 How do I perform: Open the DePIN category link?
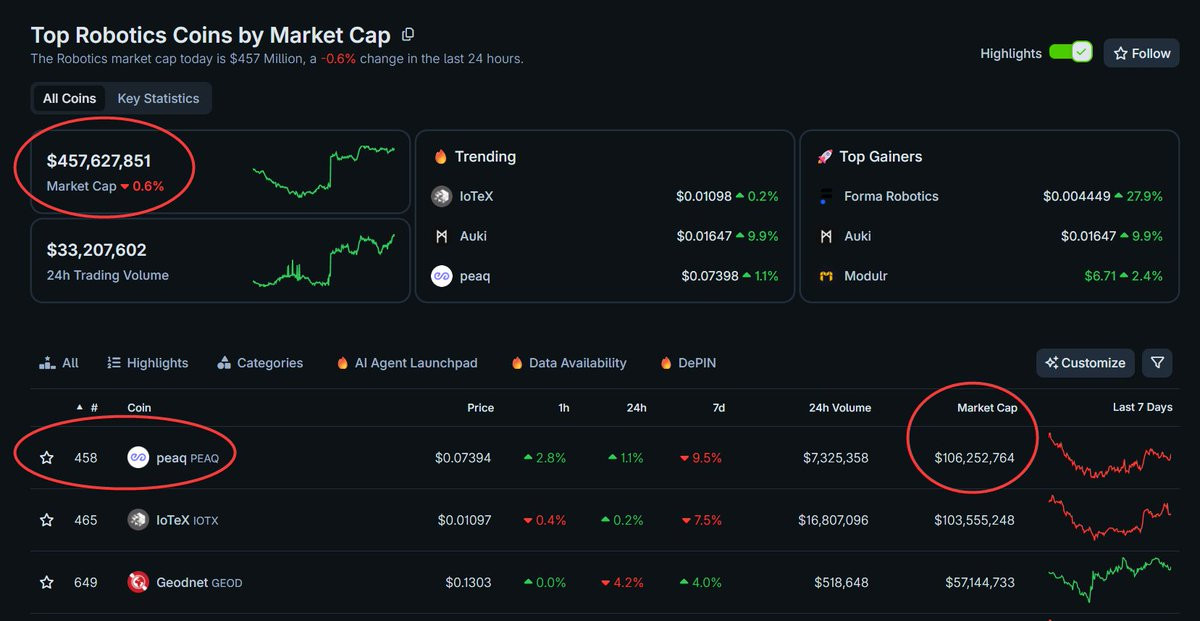[688, 363]
